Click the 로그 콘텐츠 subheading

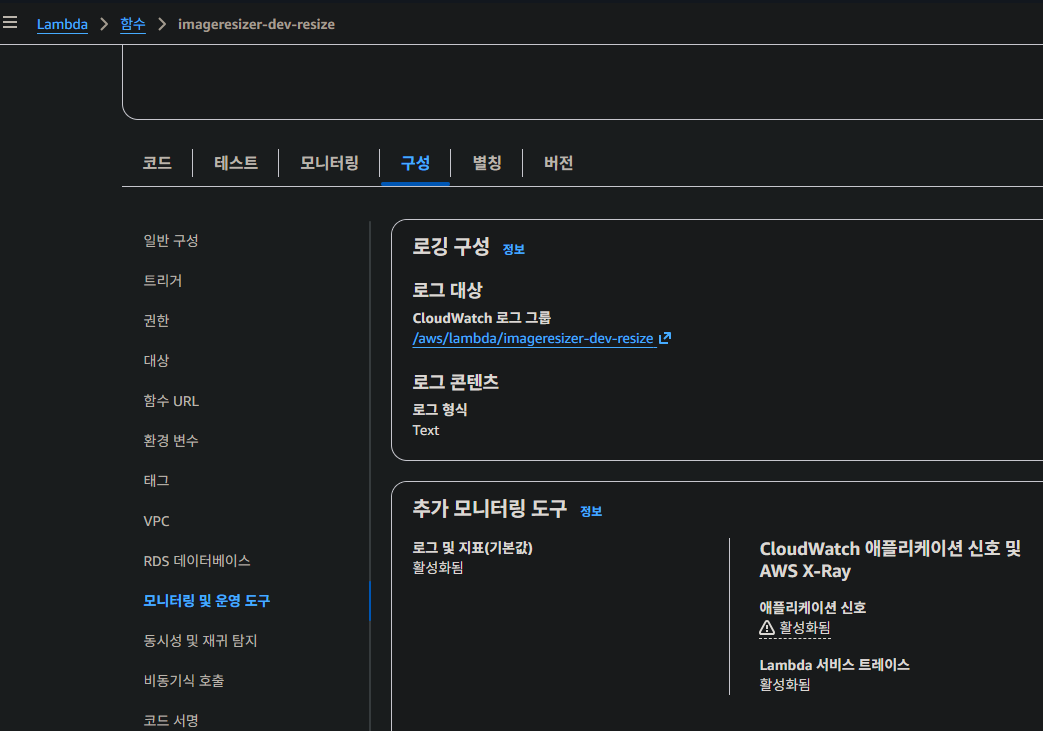click(455, 382)
